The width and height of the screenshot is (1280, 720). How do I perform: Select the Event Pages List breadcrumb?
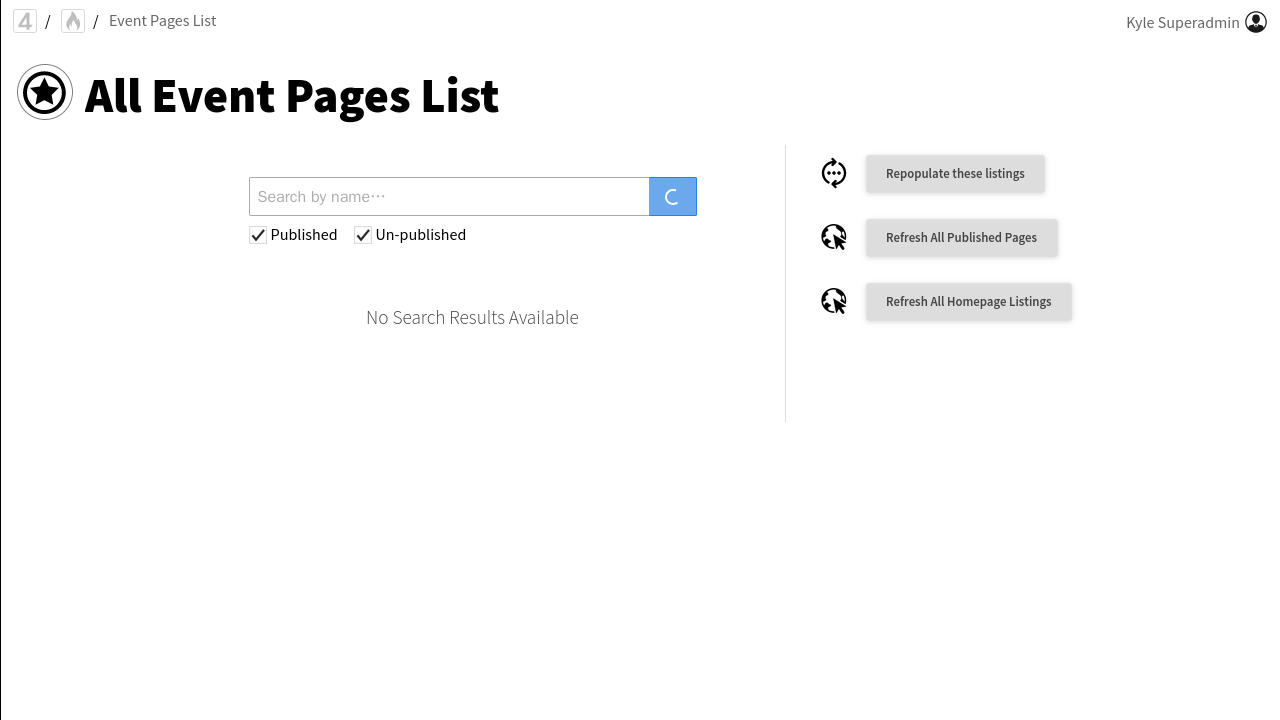(162, 21)
